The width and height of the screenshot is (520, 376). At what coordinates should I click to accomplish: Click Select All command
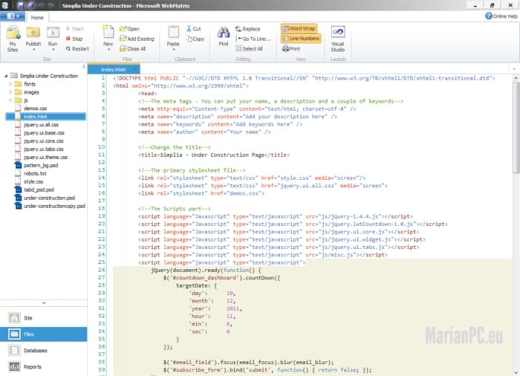point(249,49)
